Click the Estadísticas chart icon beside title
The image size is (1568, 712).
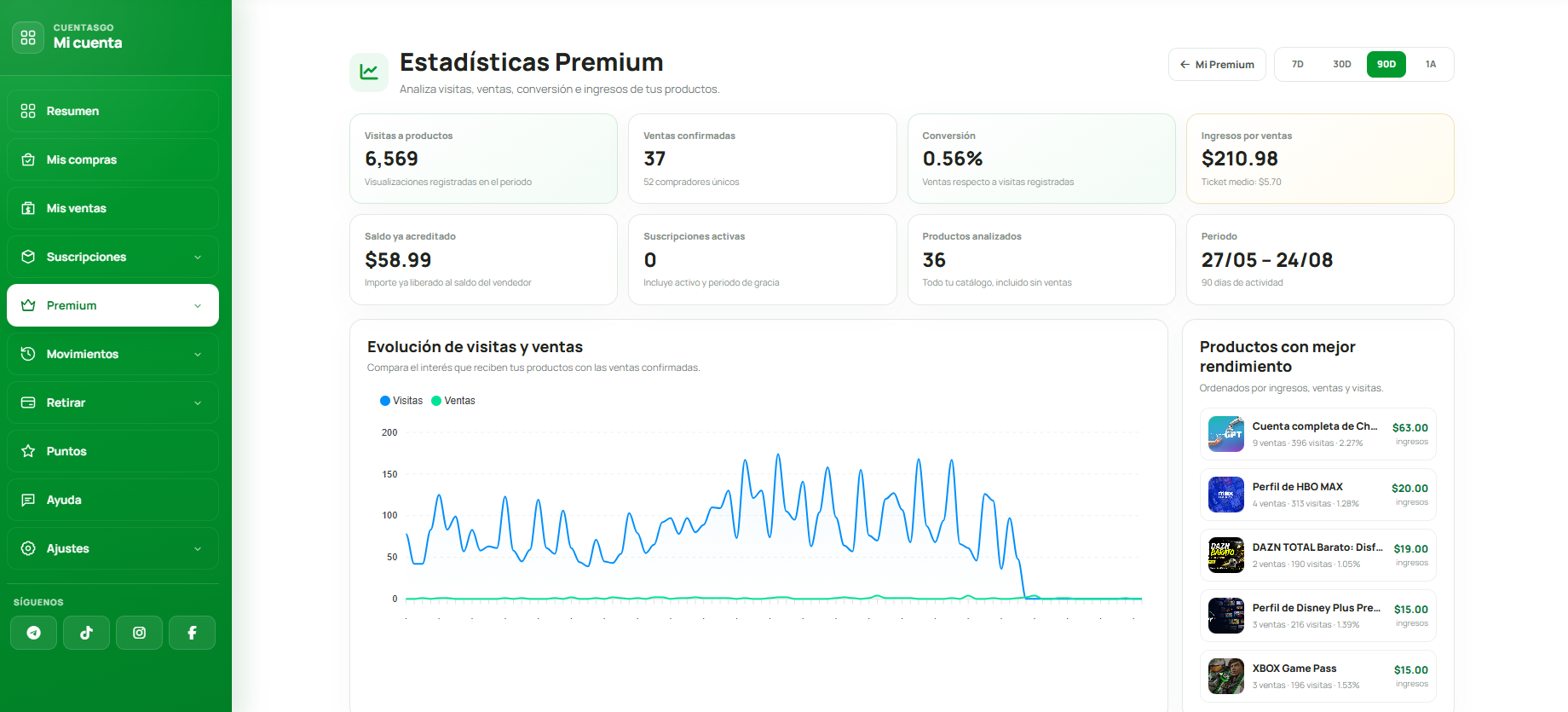pos(369,72)
